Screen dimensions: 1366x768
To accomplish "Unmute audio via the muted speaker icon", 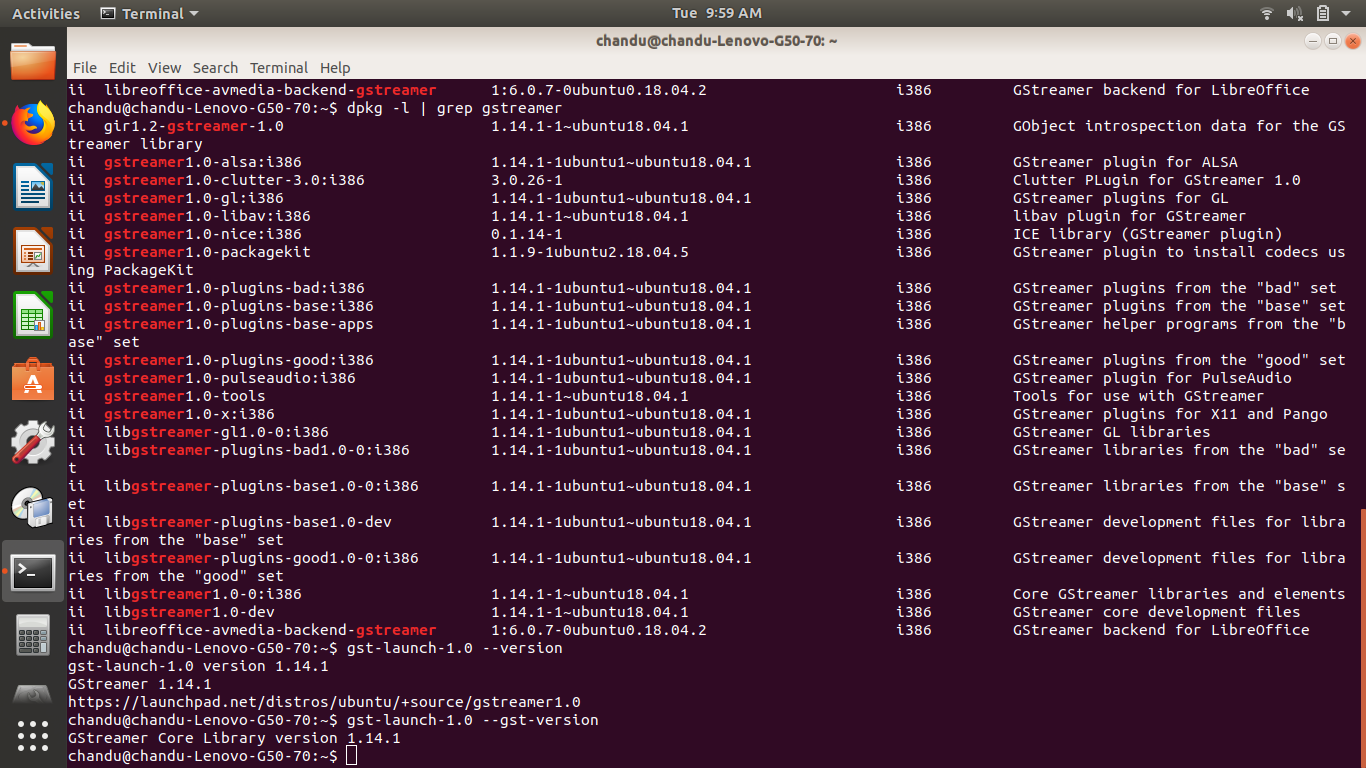I will tap(1294, 13).
